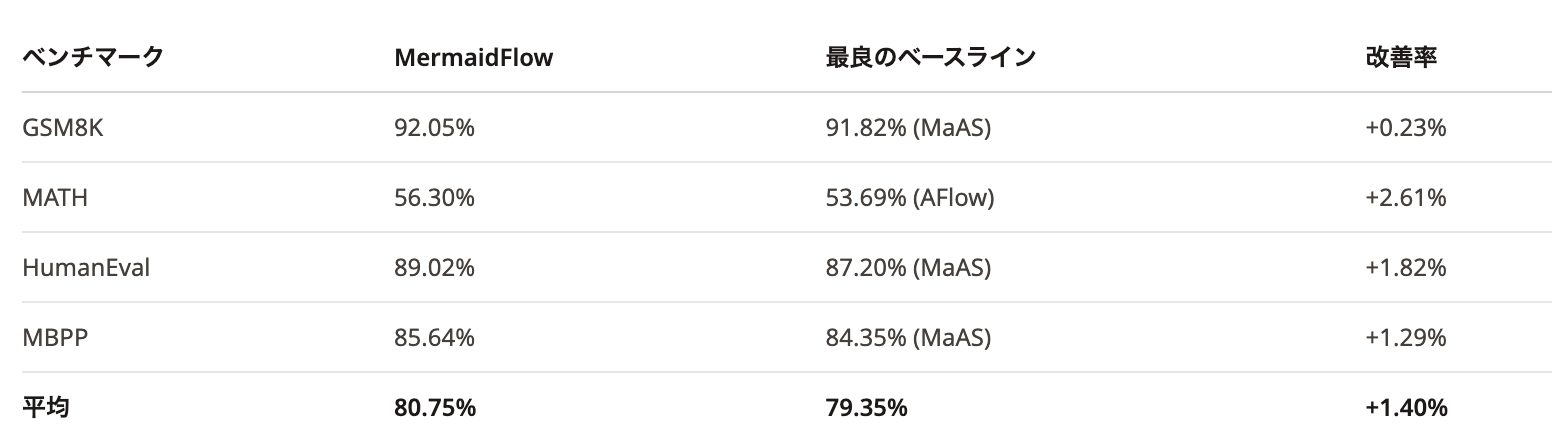The height and width of the screenshot is (436, 1552).
Task: Click the bold +1.40% average improvement
Action: pos(1406,407)
